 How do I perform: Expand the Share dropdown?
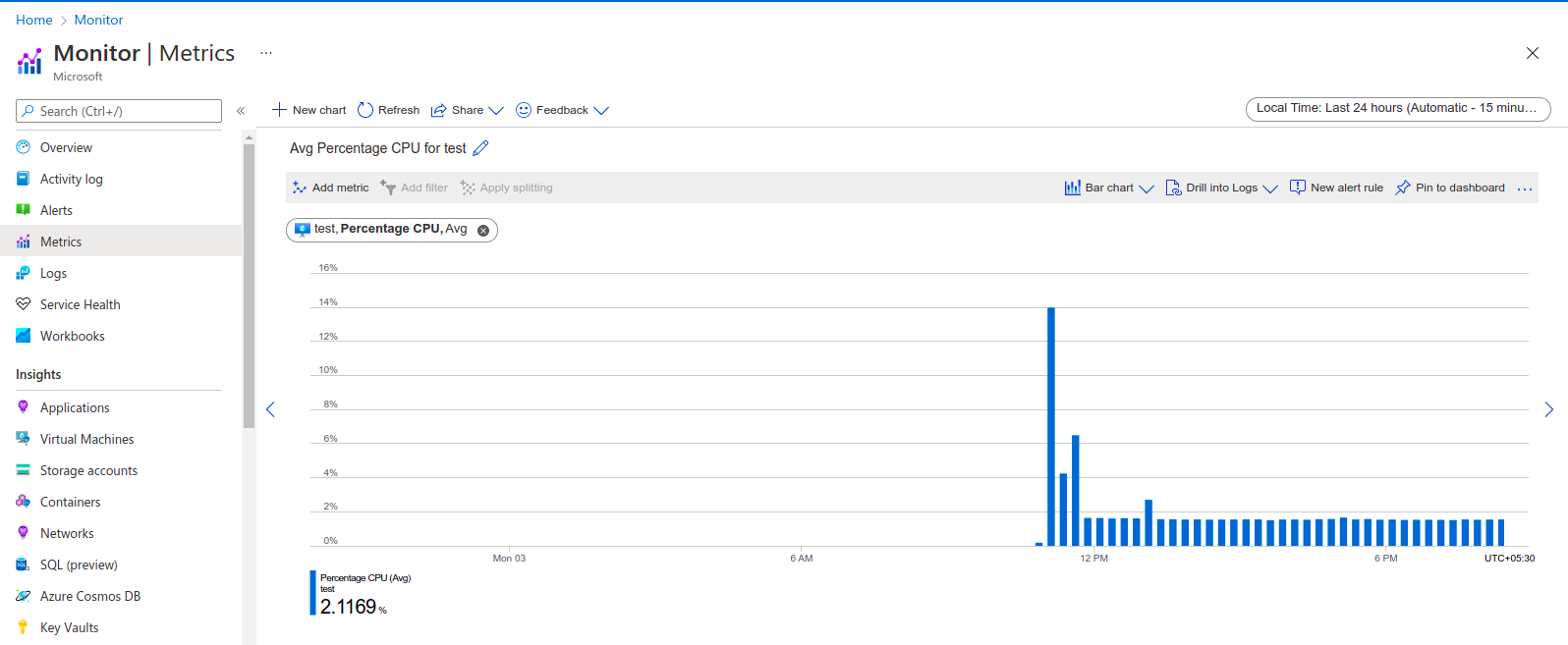pos(496,111)
